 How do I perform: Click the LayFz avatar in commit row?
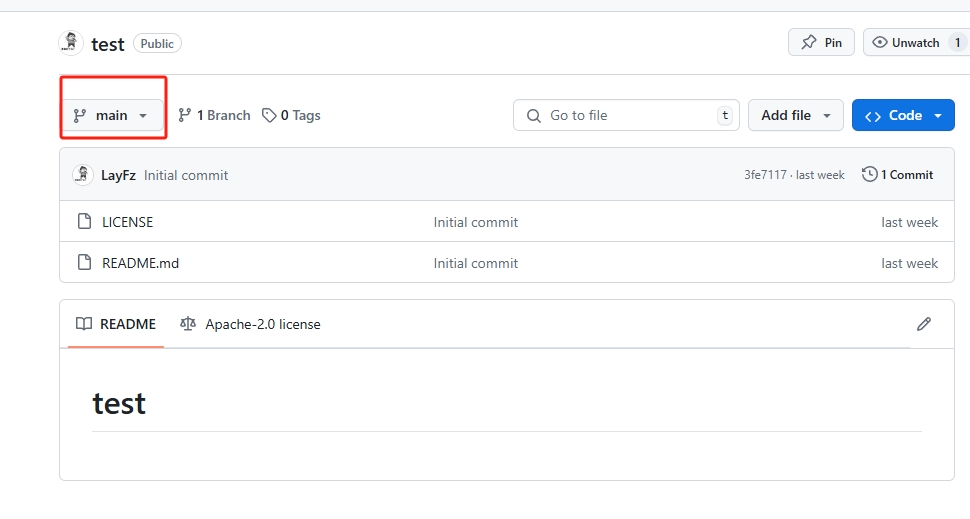83,175
